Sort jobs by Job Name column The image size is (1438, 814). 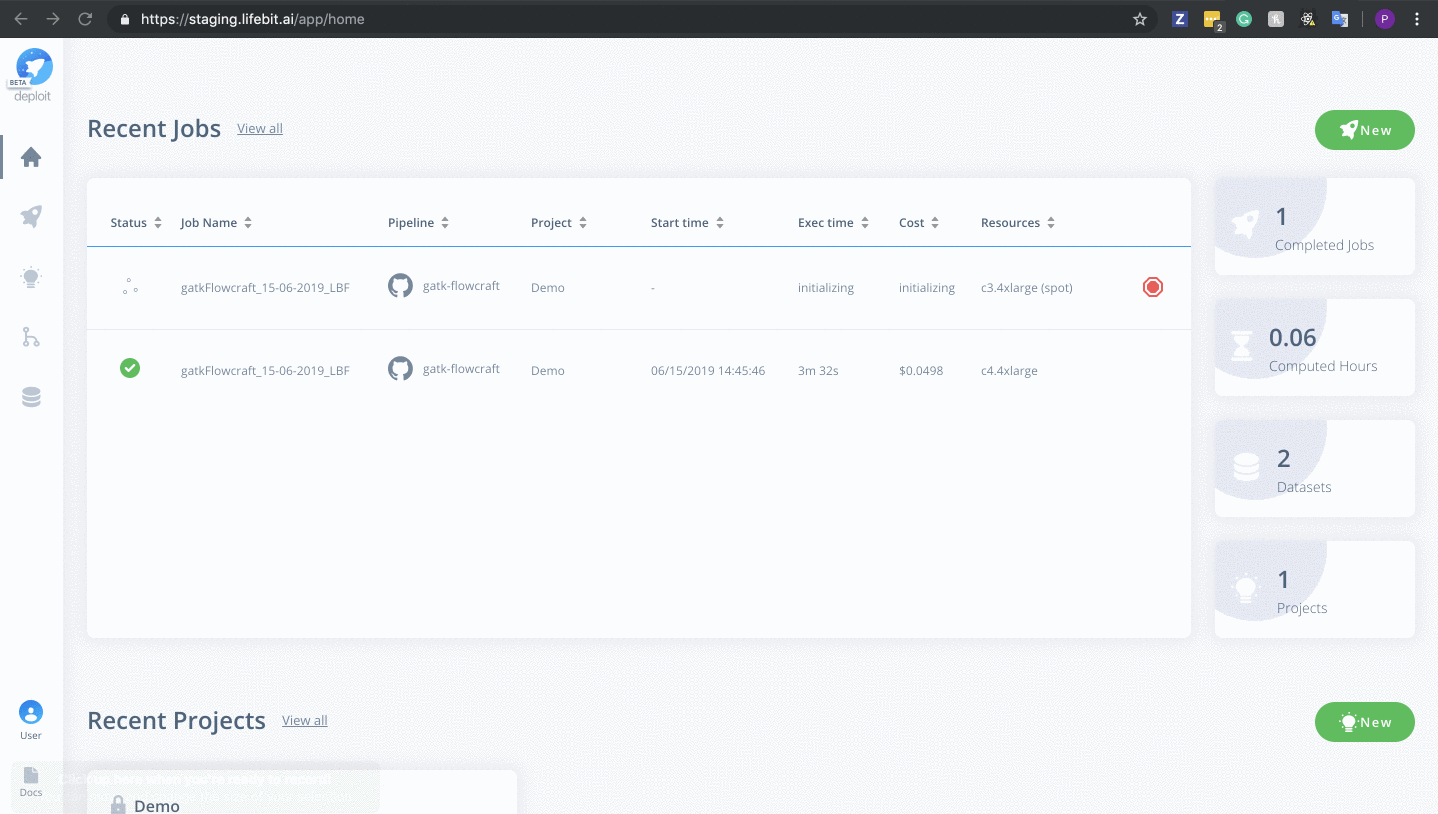pyautogui.click(x=216, y=223)
